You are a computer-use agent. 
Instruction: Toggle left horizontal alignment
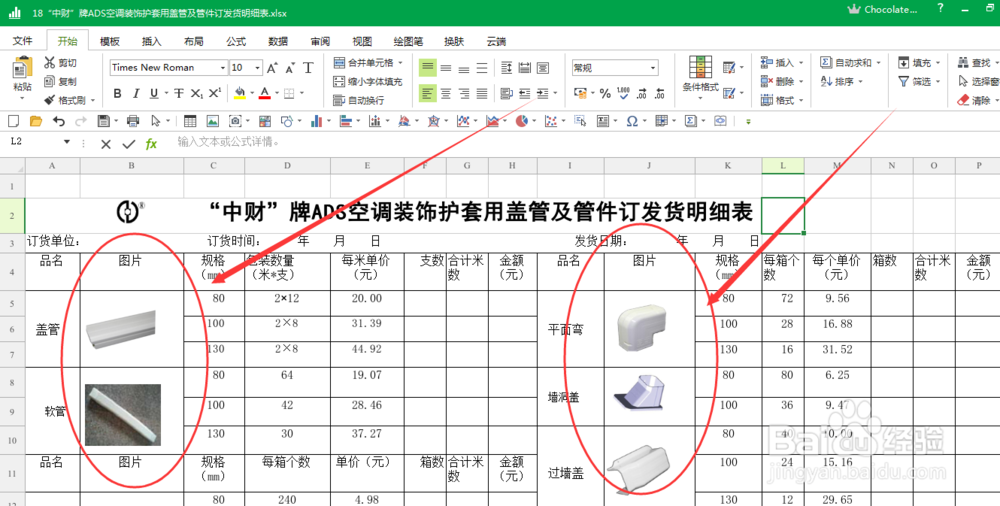click(428, 94)
